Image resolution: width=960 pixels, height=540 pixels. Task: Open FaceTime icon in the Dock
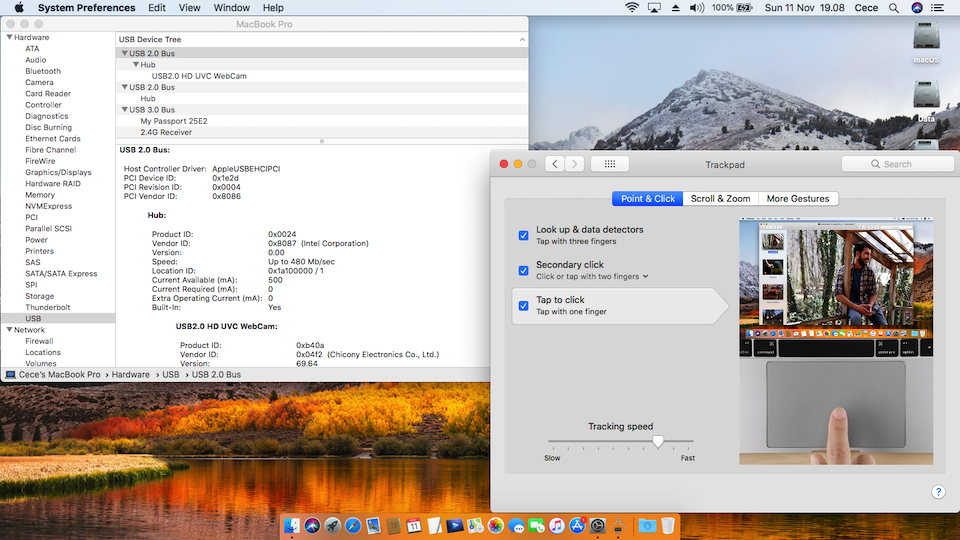pos(536,525)
